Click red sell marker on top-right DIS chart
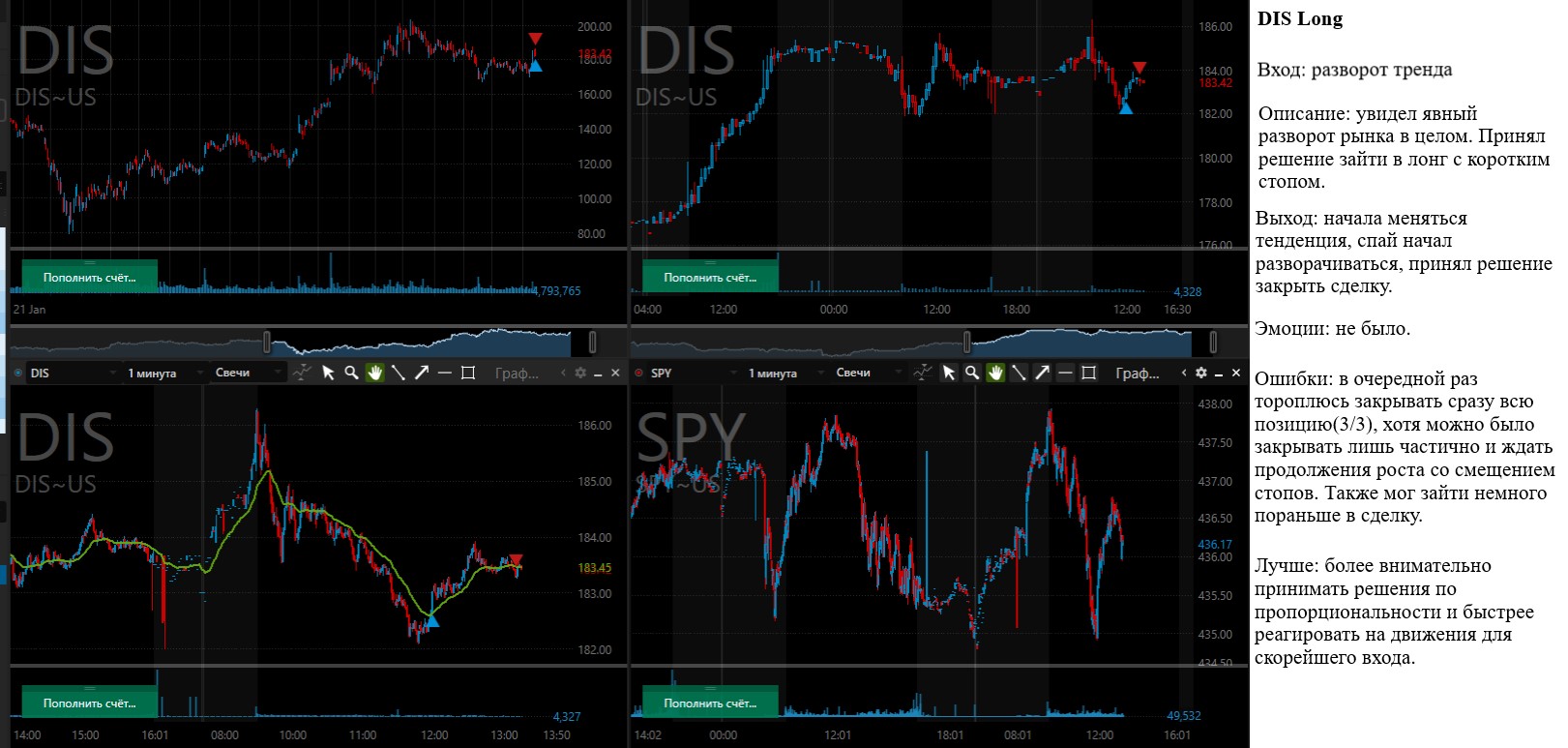The width and height of the screenshot is (1568, 748). point(1139,68)
